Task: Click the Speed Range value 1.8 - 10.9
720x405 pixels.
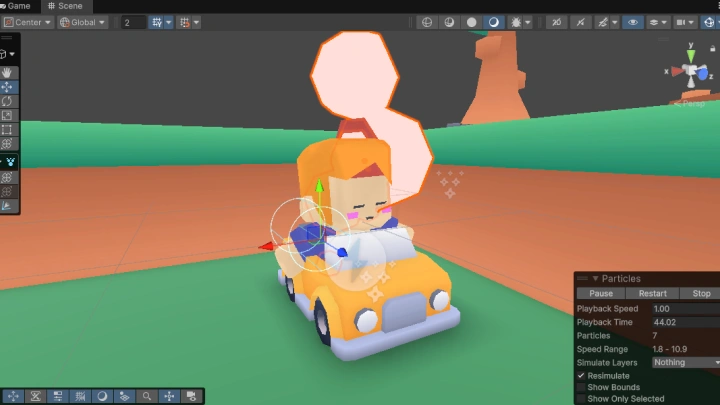Action: [x=669, y=349]
